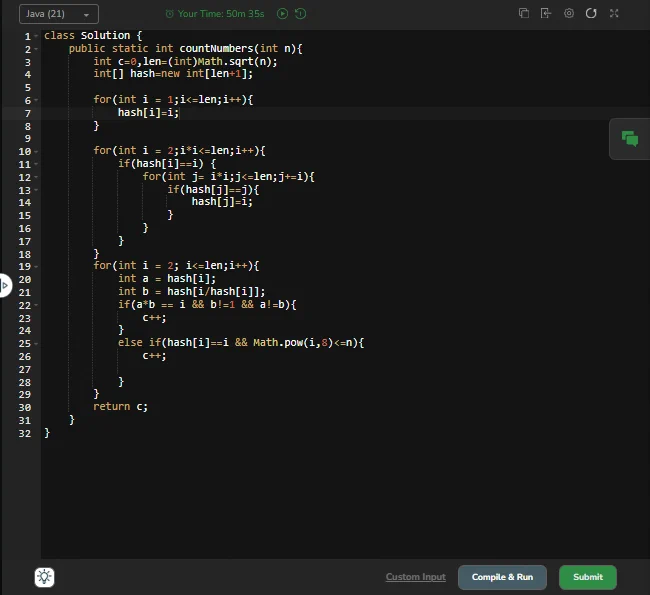Place cursor on 'hash[i]=i;' at line 7
Image resolution: width=650 pixels, height=595 pixels.
click(x=148, y=113)
